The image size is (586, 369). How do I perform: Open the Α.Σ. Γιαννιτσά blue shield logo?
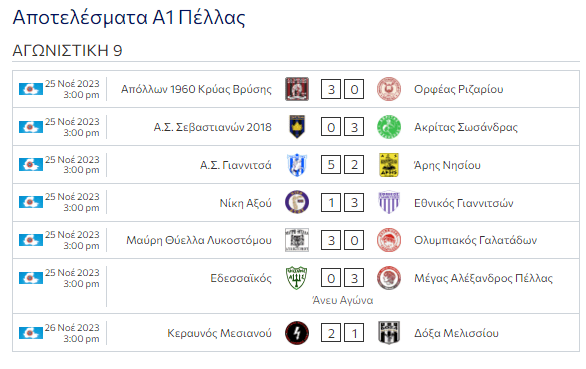297,165
